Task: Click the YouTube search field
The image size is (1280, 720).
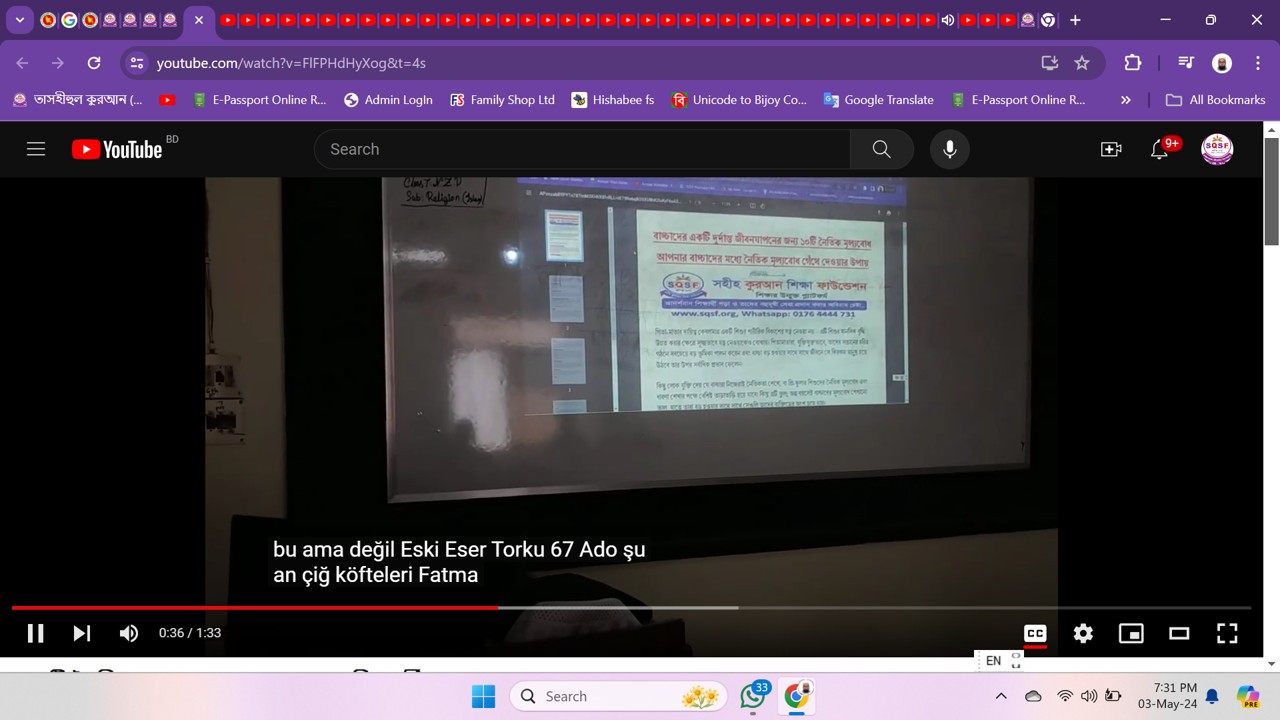Action: 580,149
